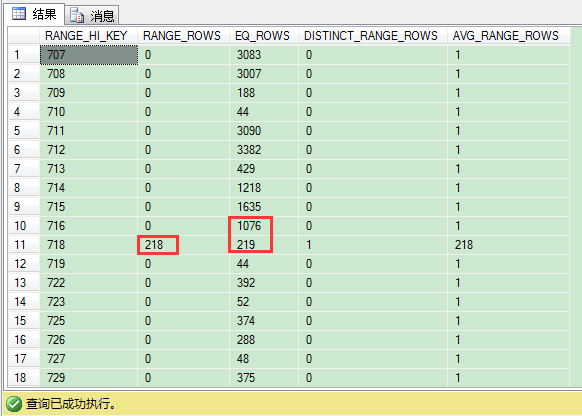Select the EQ_ROWS column header
Screen dimensions: 582x416
[x=264, y=36]
